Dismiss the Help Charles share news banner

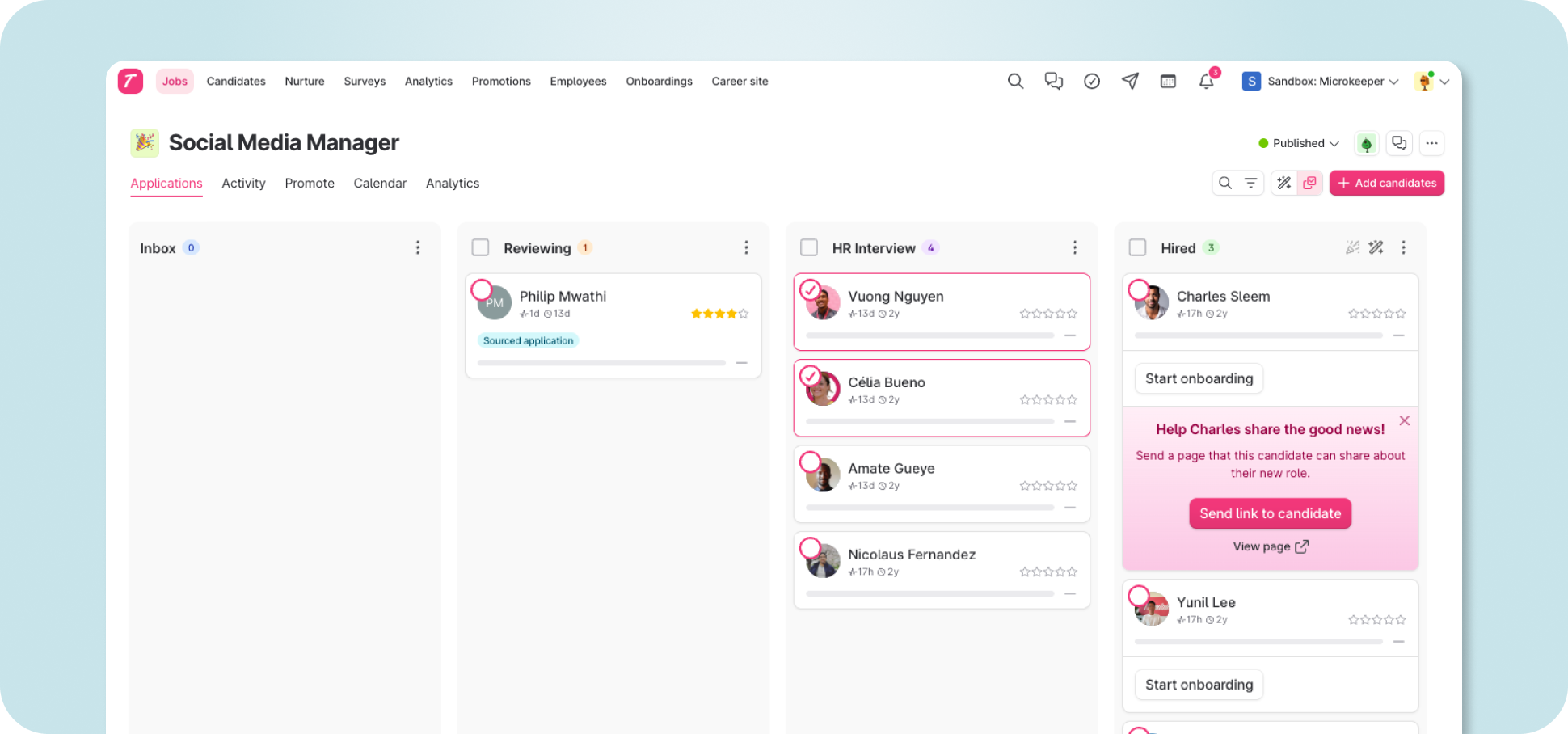(1405, 420)
